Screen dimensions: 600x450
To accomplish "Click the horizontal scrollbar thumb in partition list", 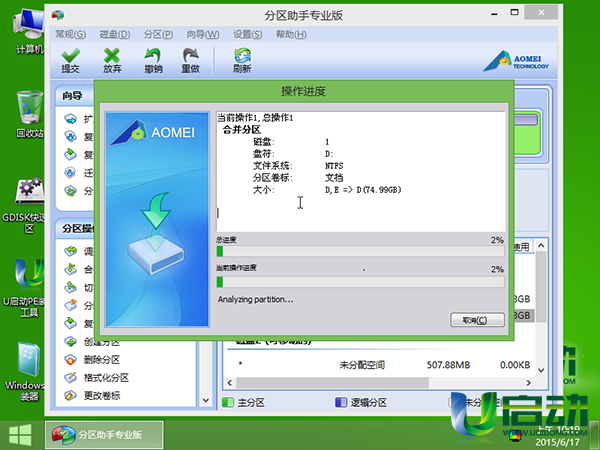I will (x=332, y=383).
